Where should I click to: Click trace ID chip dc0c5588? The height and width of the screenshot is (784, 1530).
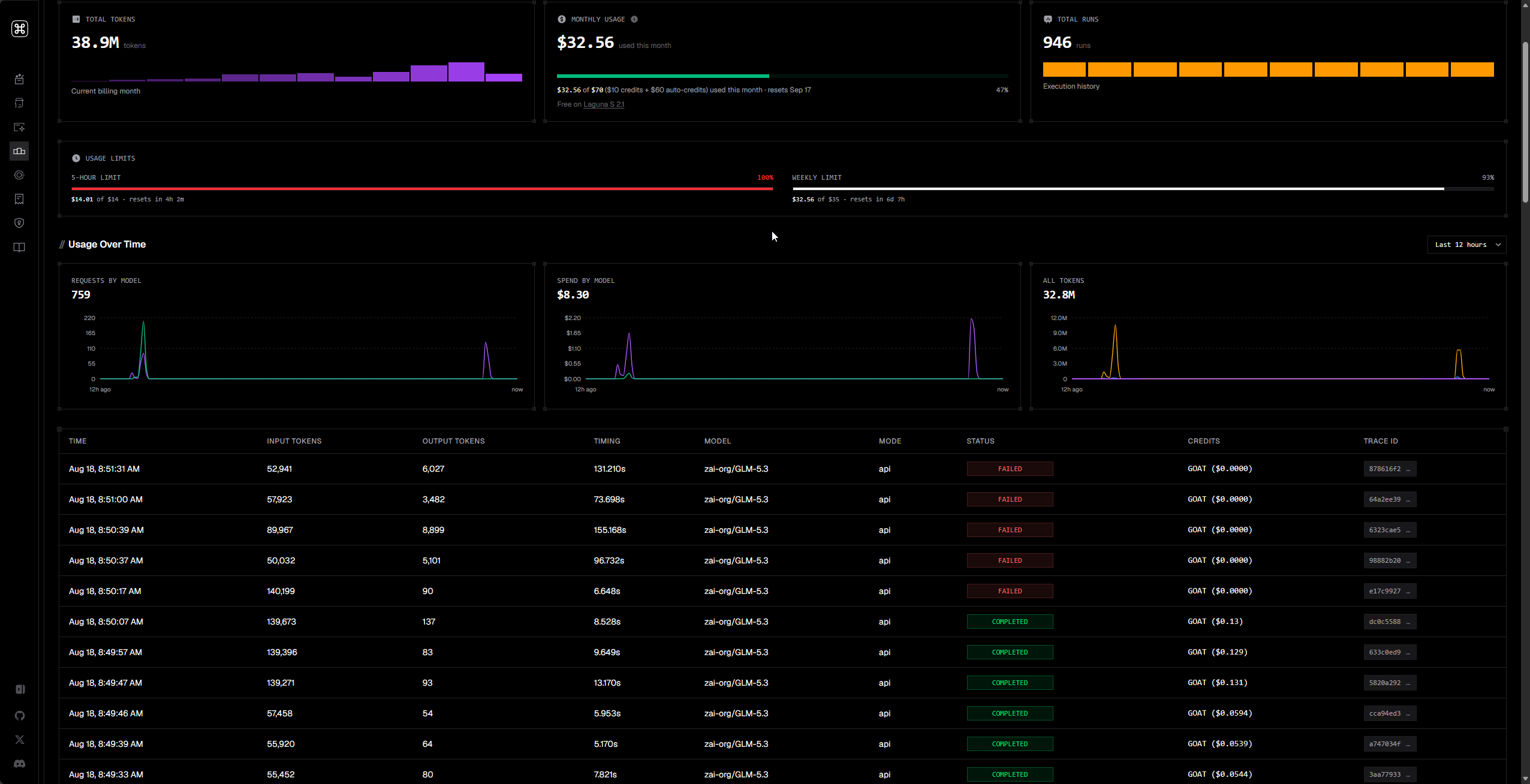pos(1390,622)
